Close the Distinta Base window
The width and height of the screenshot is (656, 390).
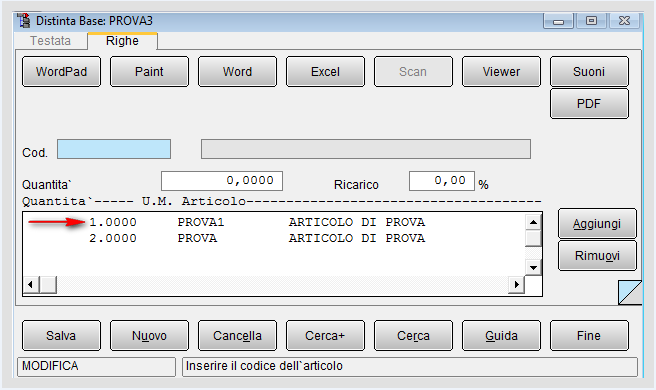click(624, 21)
